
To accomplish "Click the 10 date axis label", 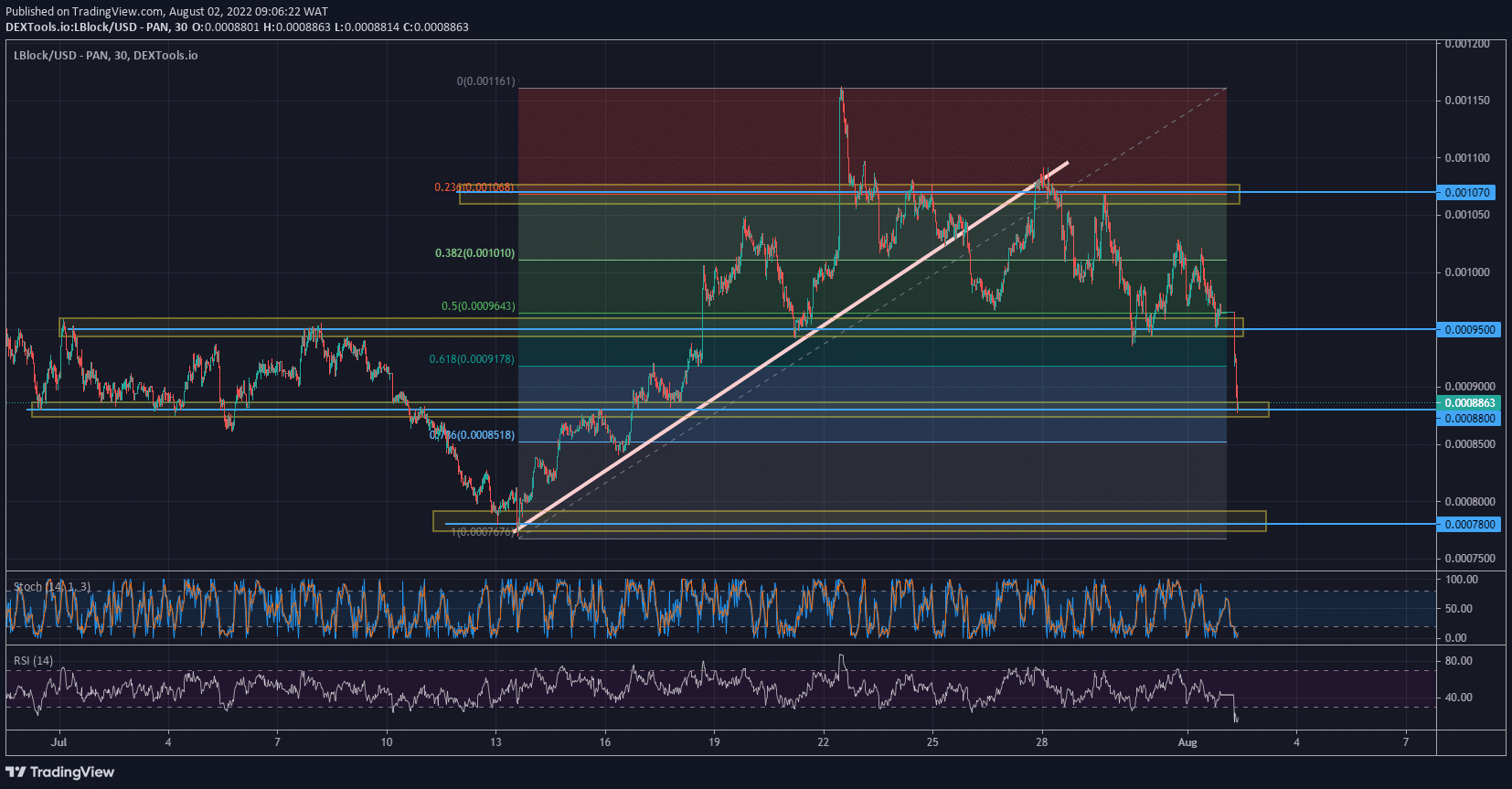I will 387,742.
